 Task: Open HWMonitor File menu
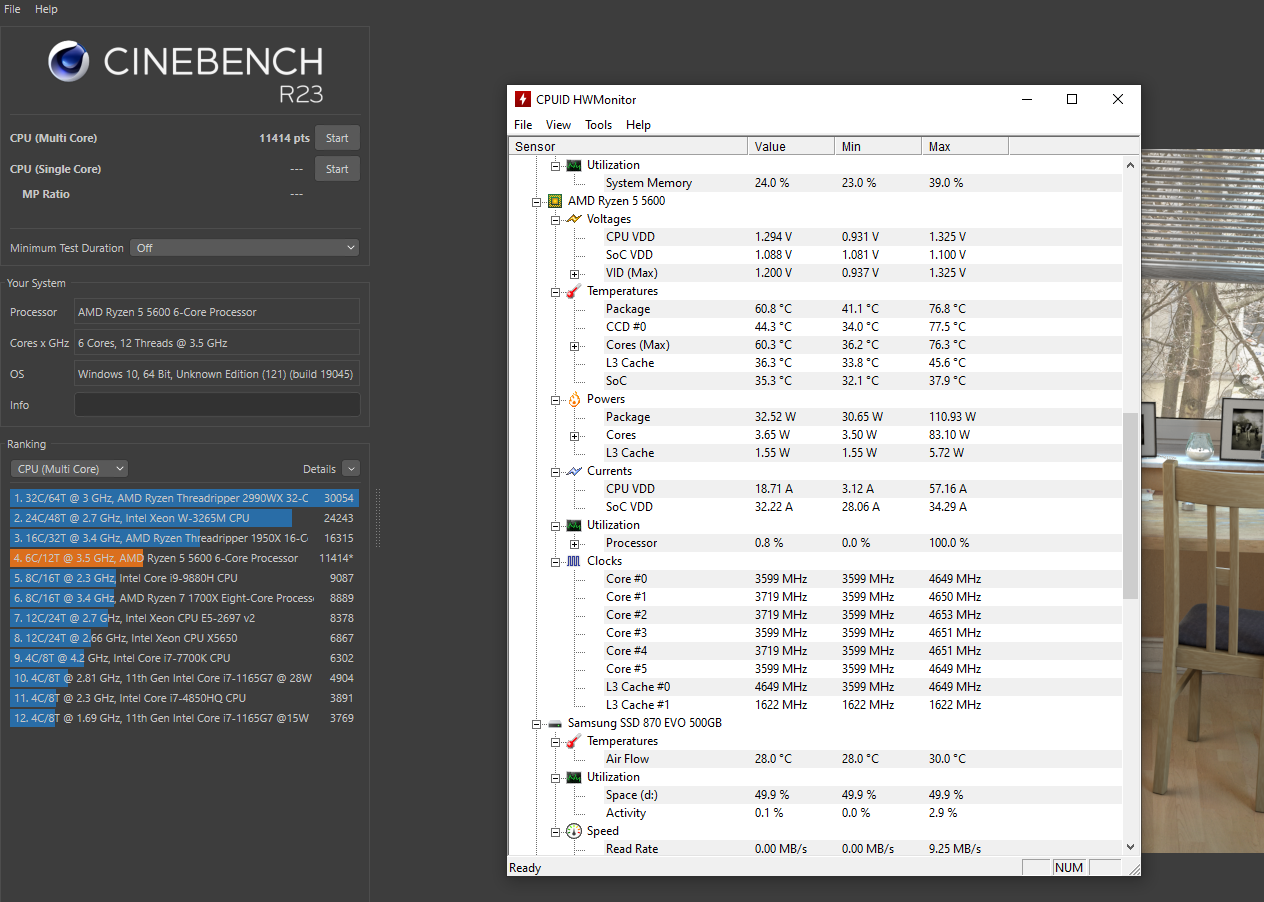point(523,125)
